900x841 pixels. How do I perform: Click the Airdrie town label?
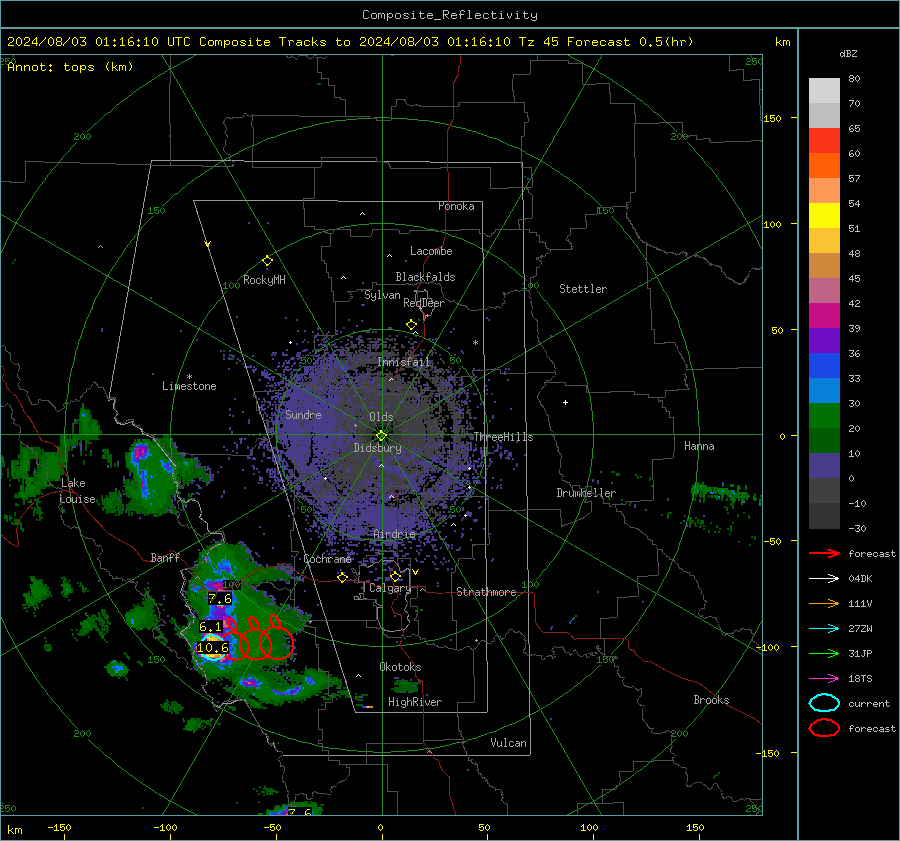[394, 534]
